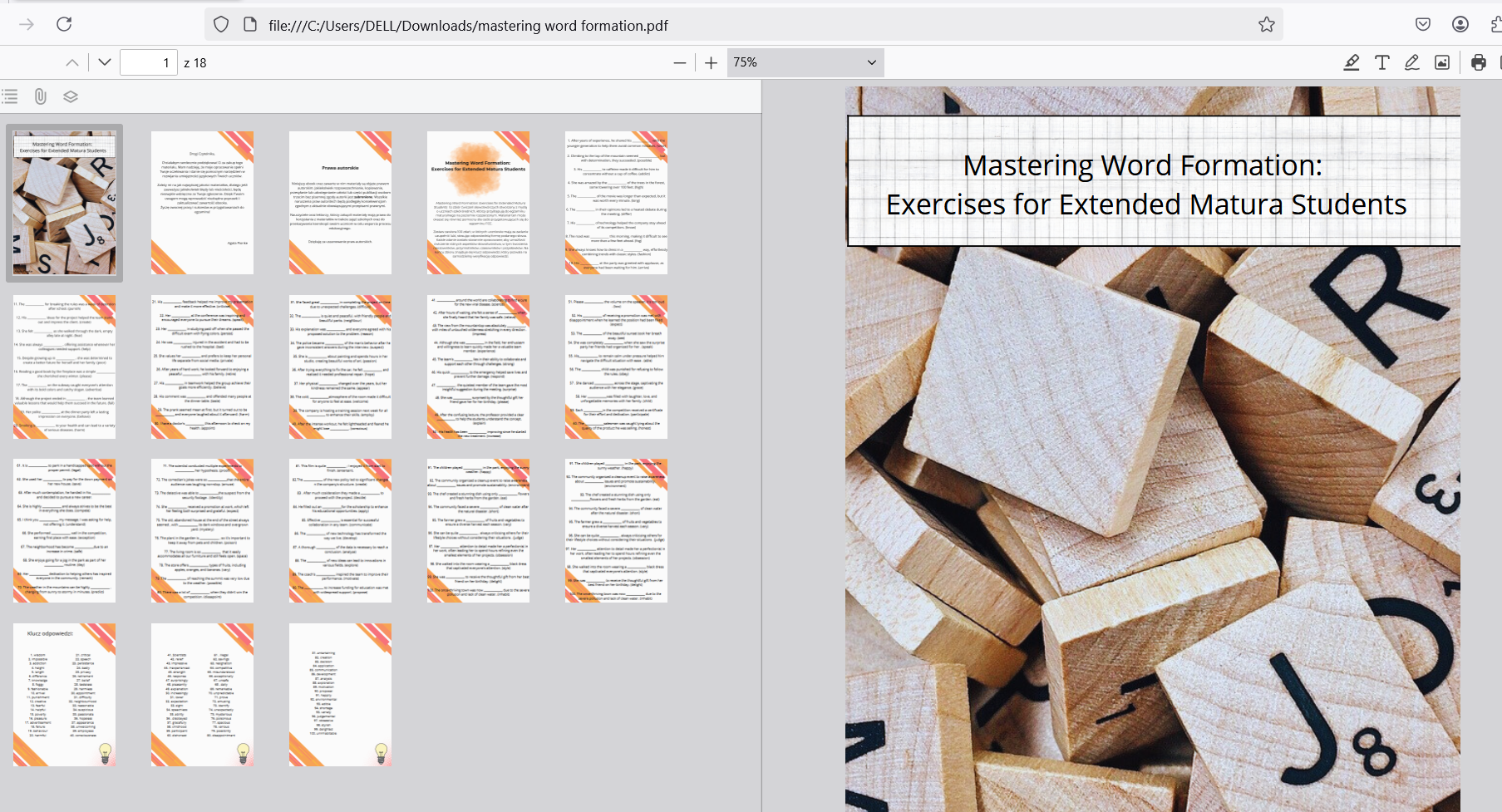
Task: Select the add text annotation tool
Action: click(1381, 62)
